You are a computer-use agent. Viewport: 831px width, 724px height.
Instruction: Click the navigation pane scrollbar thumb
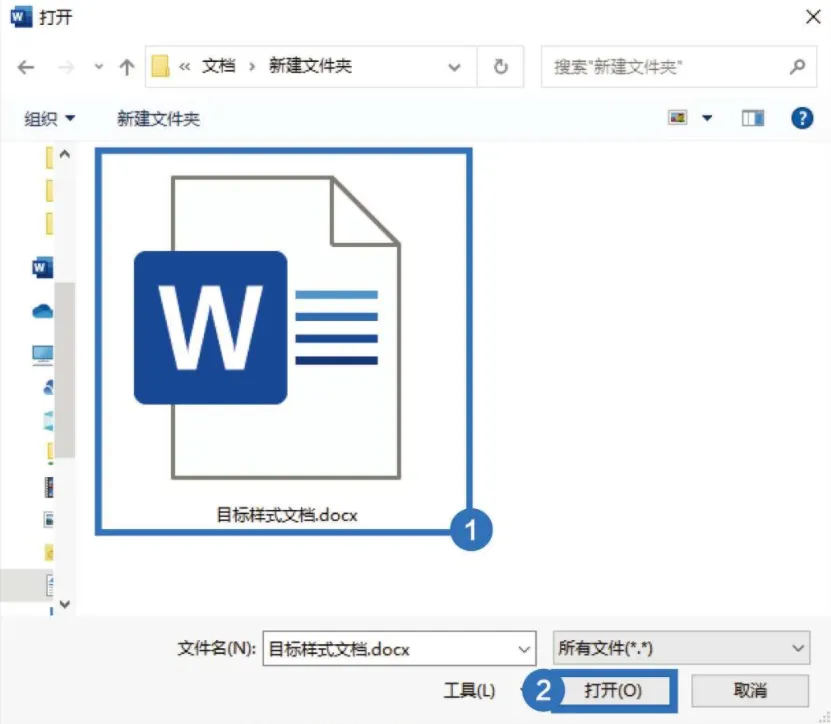[65, 369]
